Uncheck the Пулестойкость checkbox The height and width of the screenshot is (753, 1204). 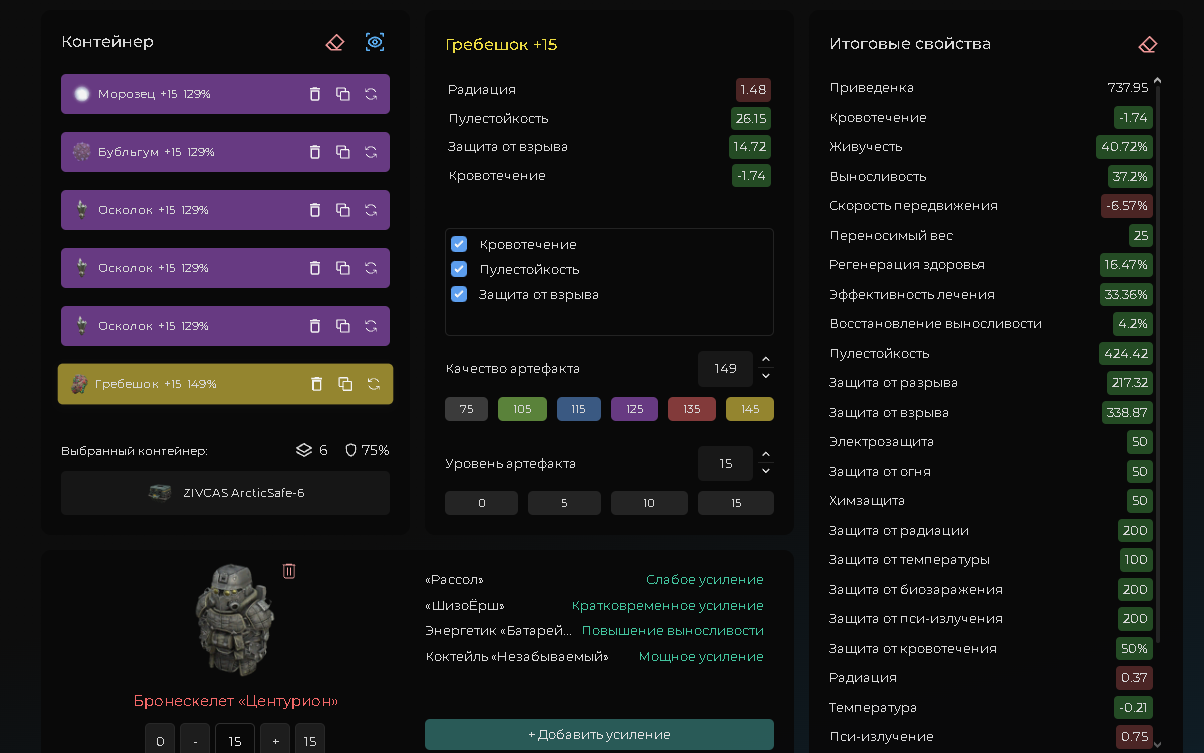point(459,269)
